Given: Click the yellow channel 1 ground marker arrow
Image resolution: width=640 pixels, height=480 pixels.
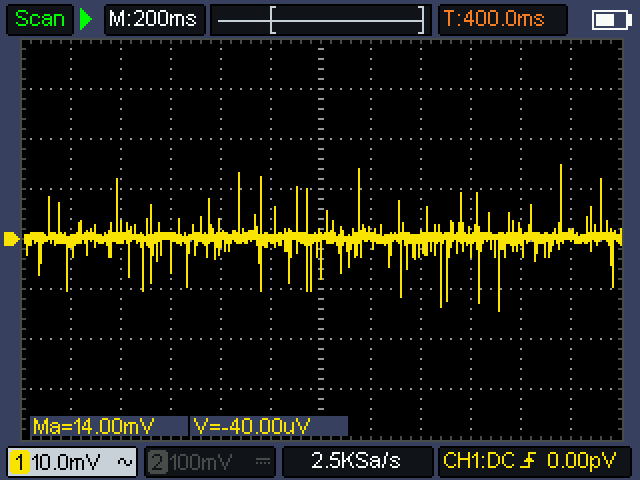Looking at the screenshot, I should tap(11, 239).
